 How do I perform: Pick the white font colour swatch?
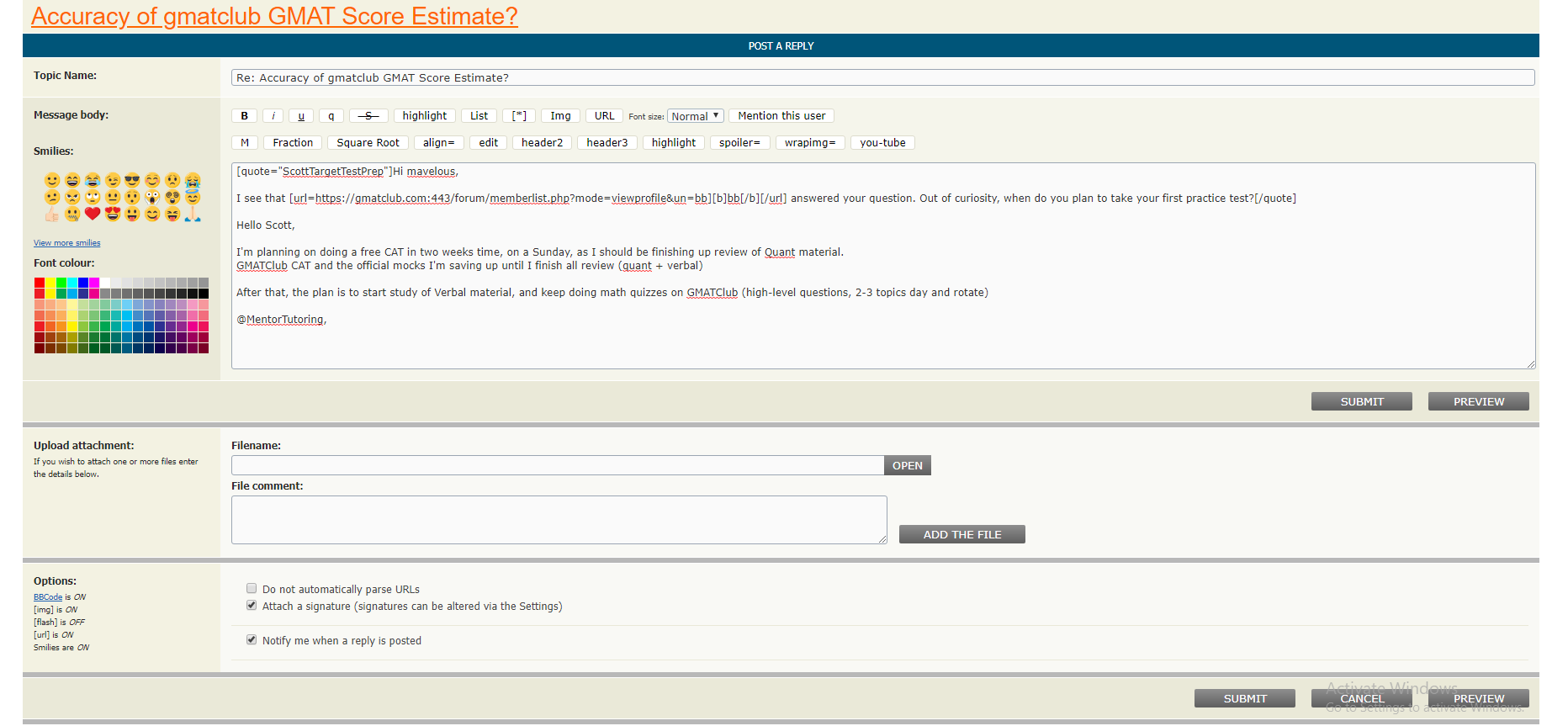105,283
